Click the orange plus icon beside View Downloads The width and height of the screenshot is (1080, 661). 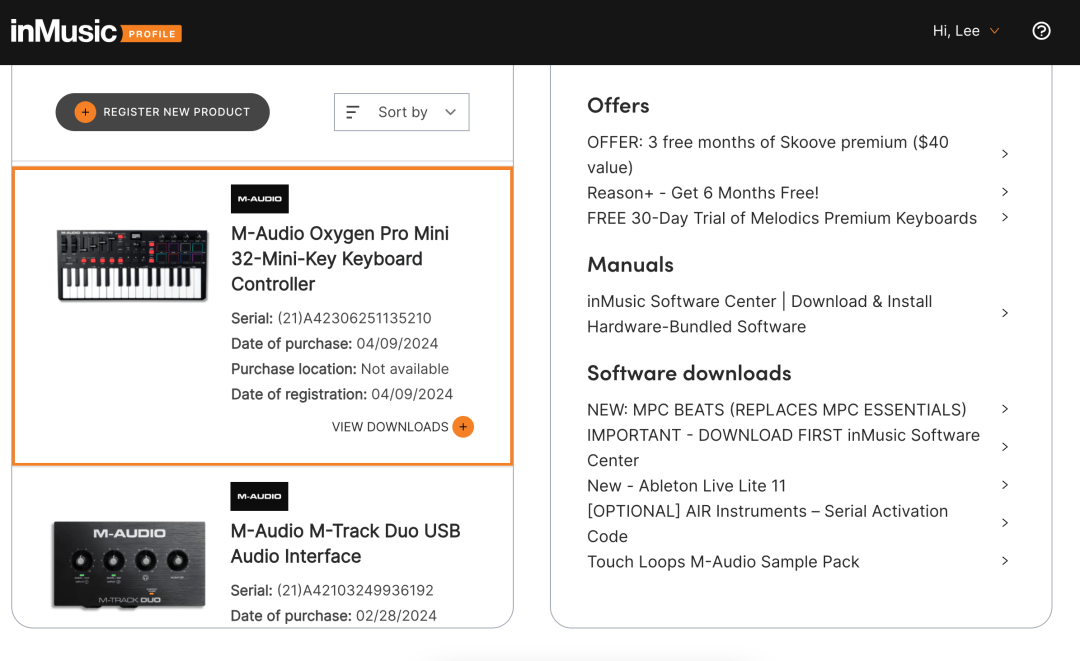click(x=463, y=427)
